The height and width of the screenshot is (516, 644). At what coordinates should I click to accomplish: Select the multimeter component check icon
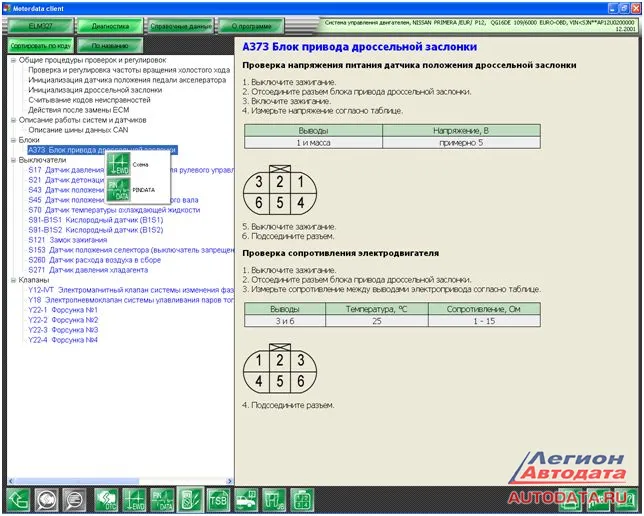coord(190,500)
